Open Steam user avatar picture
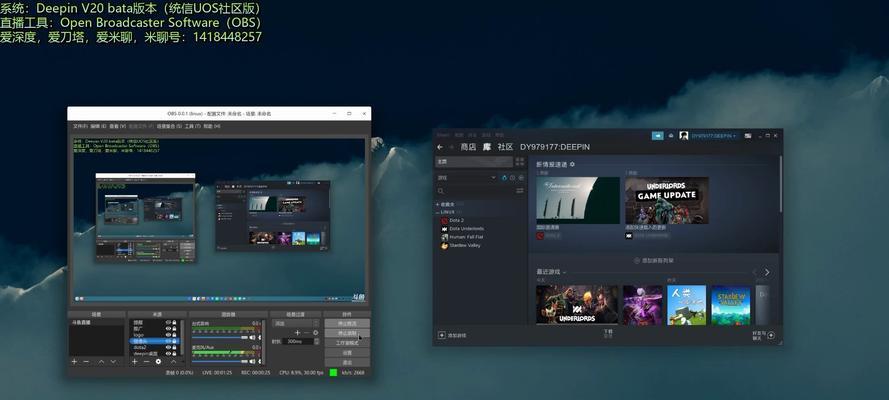 [x=684, y=136]
